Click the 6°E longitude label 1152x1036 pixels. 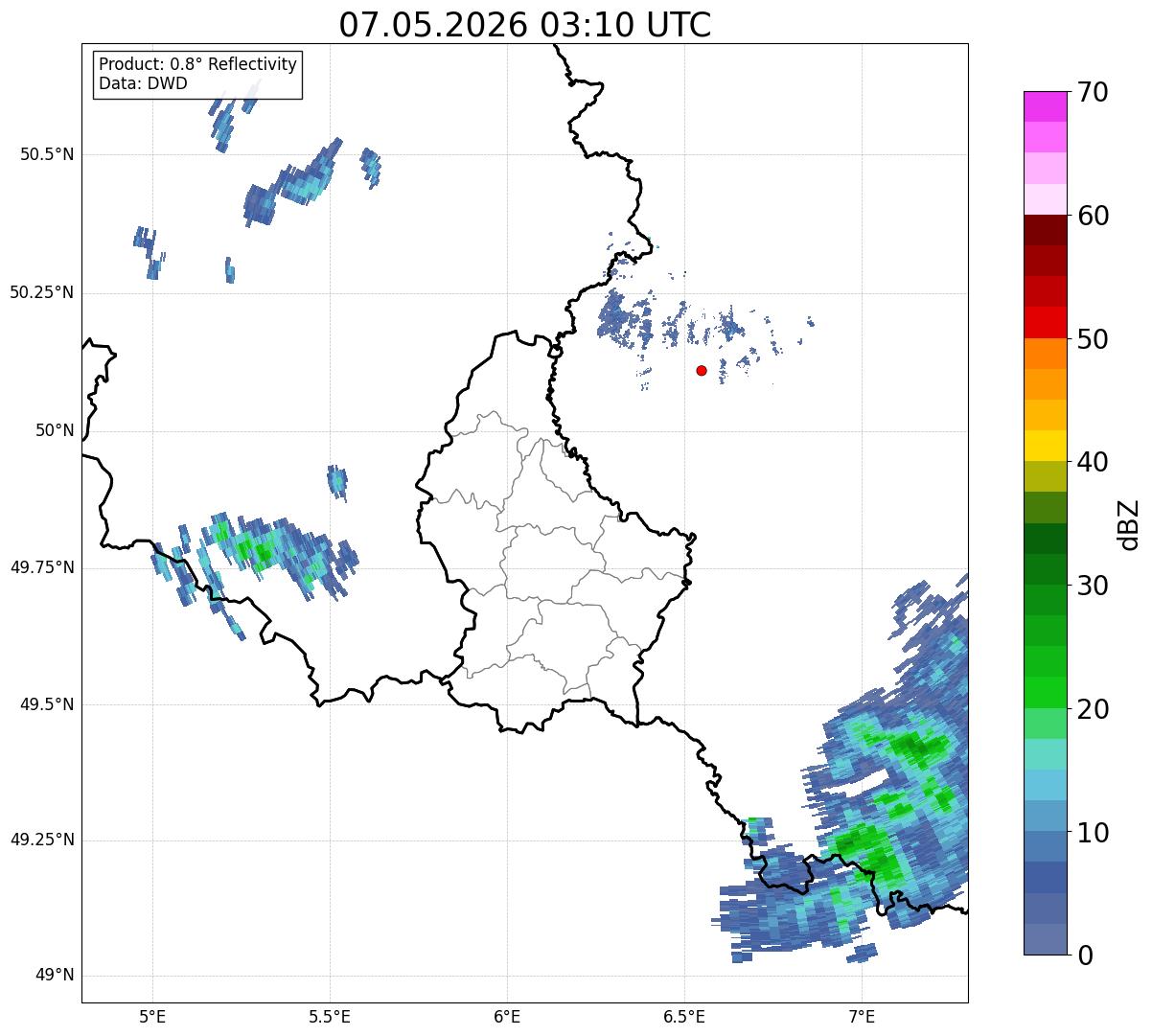click(x=507, y=1016)
